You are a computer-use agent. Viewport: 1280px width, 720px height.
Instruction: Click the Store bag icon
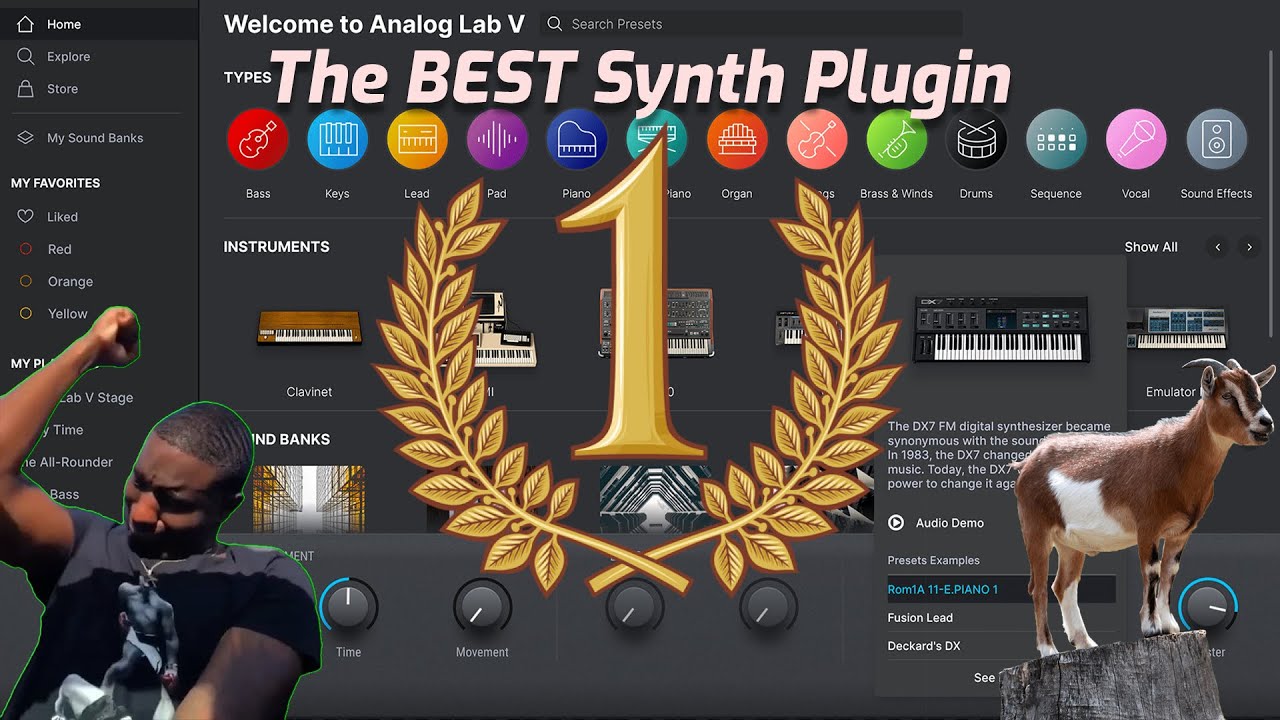click(x=26, y=89)
